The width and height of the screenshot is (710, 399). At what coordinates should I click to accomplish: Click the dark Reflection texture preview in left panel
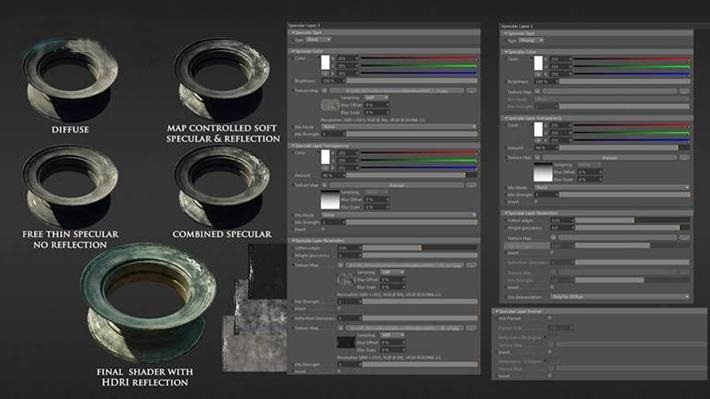[345, 342]
